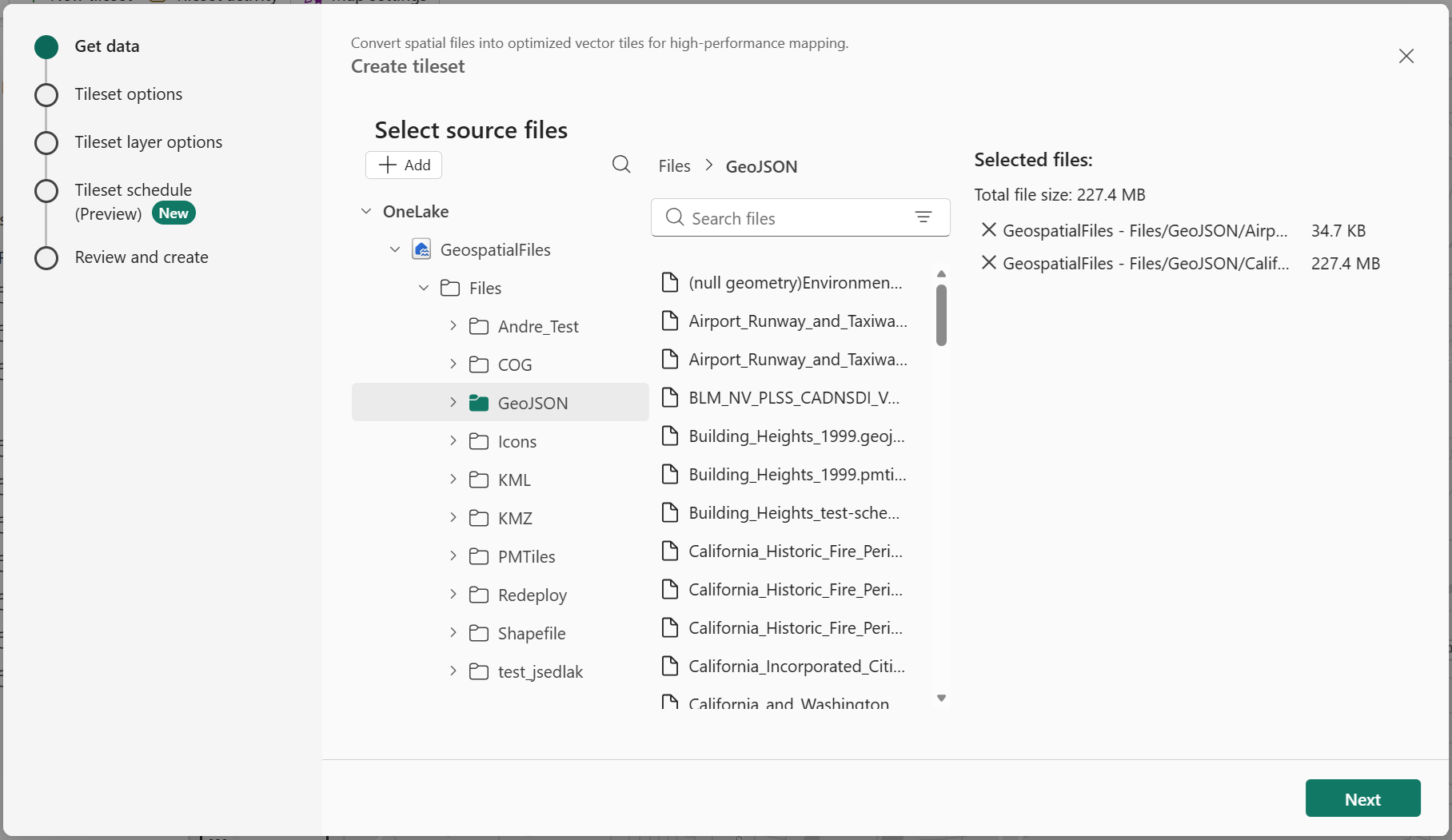
Task: Select the Tileset layer options step circle
Action: tap(46, 142)
